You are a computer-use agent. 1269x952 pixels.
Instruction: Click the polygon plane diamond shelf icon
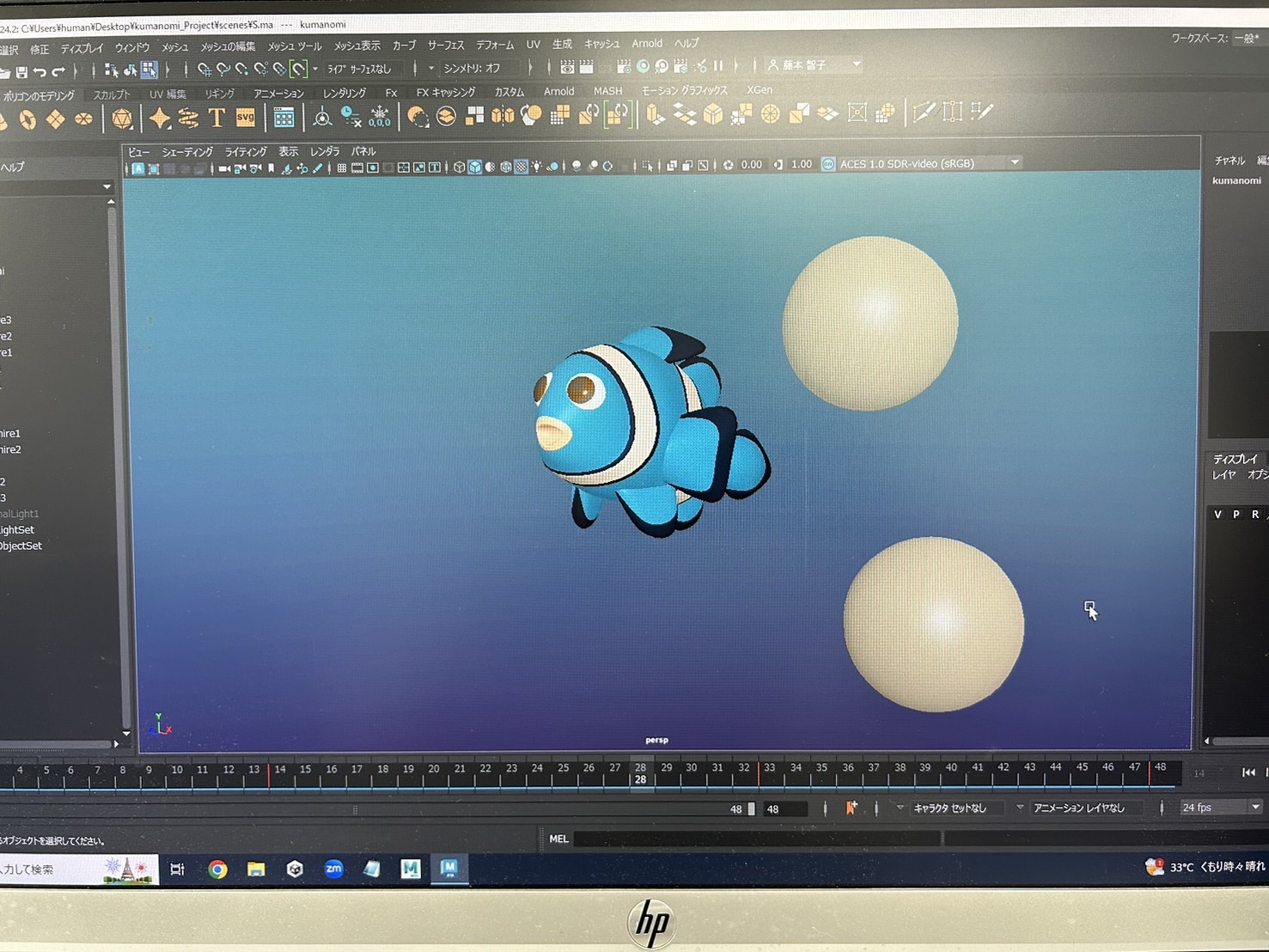55,119
